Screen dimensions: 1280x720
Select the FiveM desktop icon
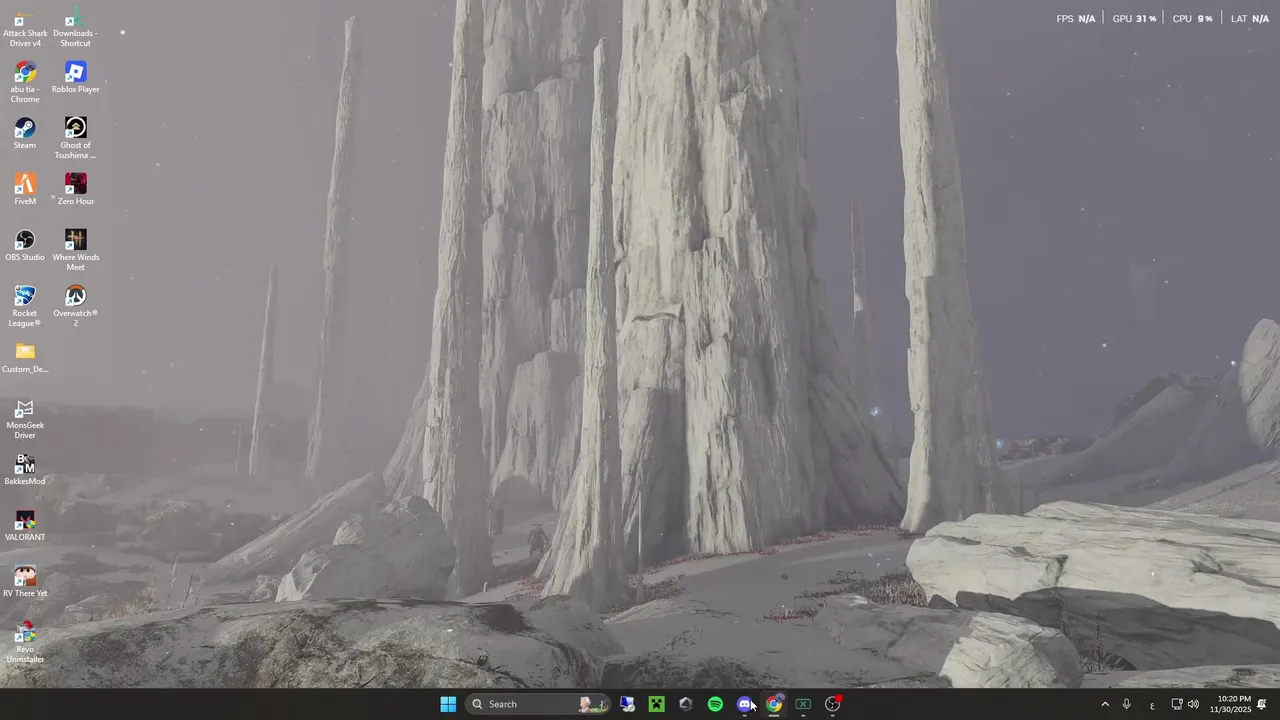pos(25,190)
